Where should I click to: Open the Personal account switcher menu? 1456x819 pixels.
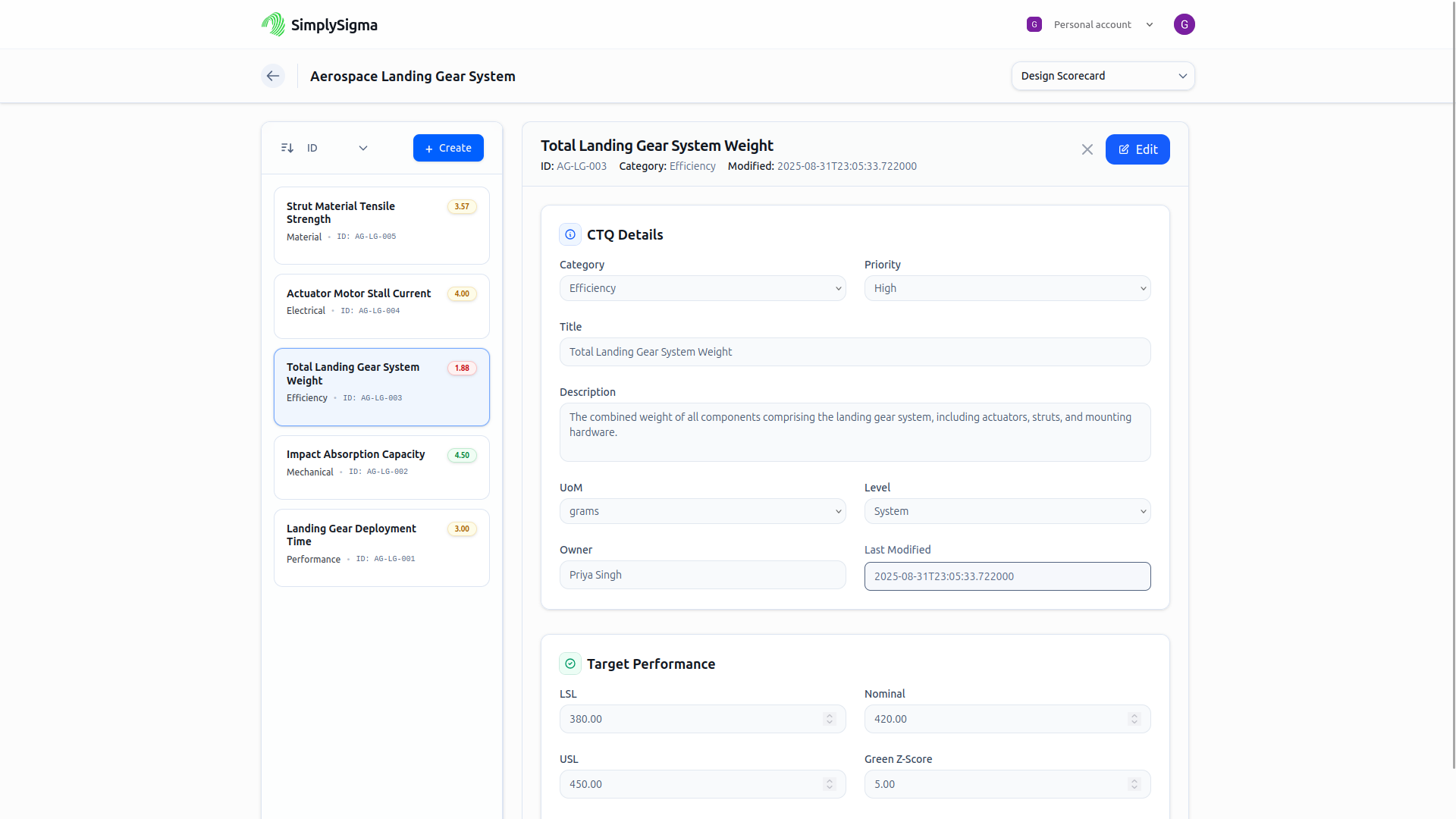coord(1093,24)
